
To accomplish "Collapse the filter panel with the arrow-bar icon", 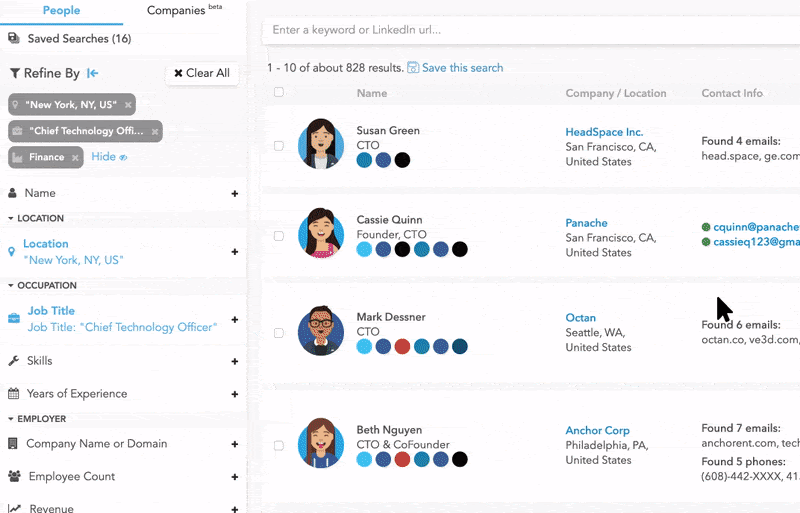I will [92, 74].
